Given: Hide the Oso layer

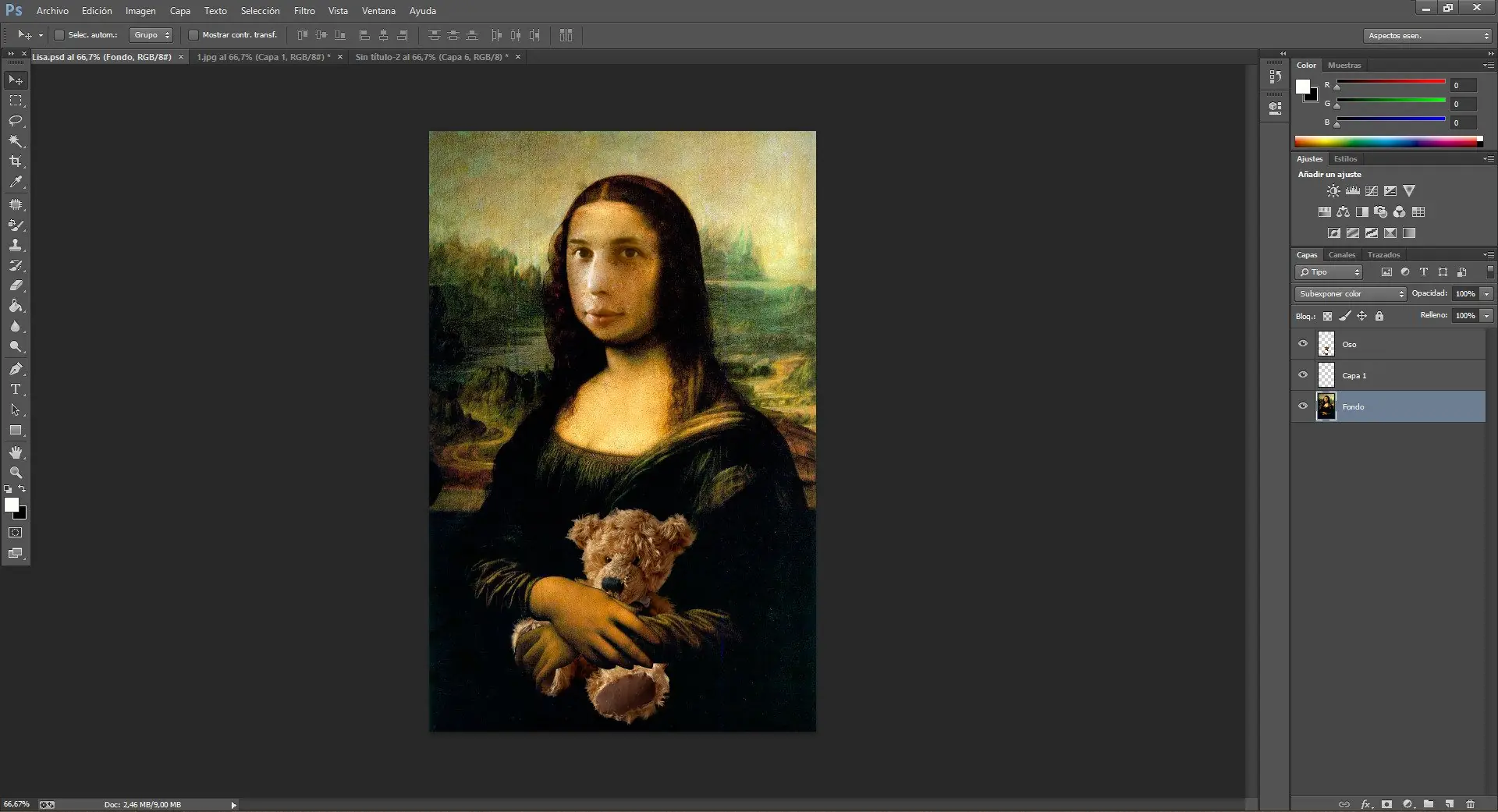Looking at the screenshot, I should coord(1303,344).
